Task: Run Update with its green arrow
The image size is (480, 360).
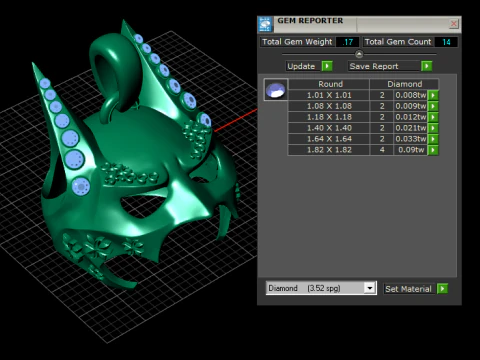Action: coord(327,66)
